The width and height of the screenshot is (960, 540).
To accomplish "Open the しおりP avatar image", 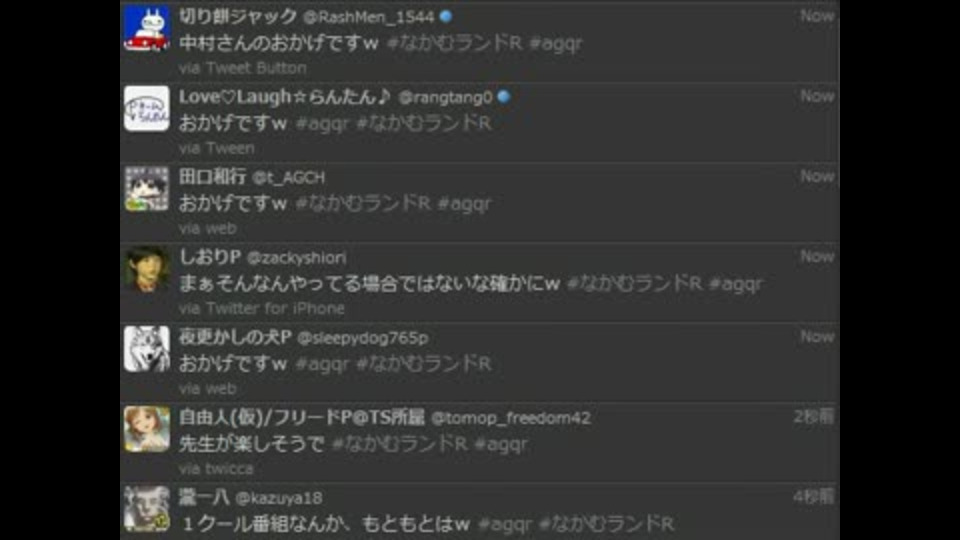I will pos(147,269).
